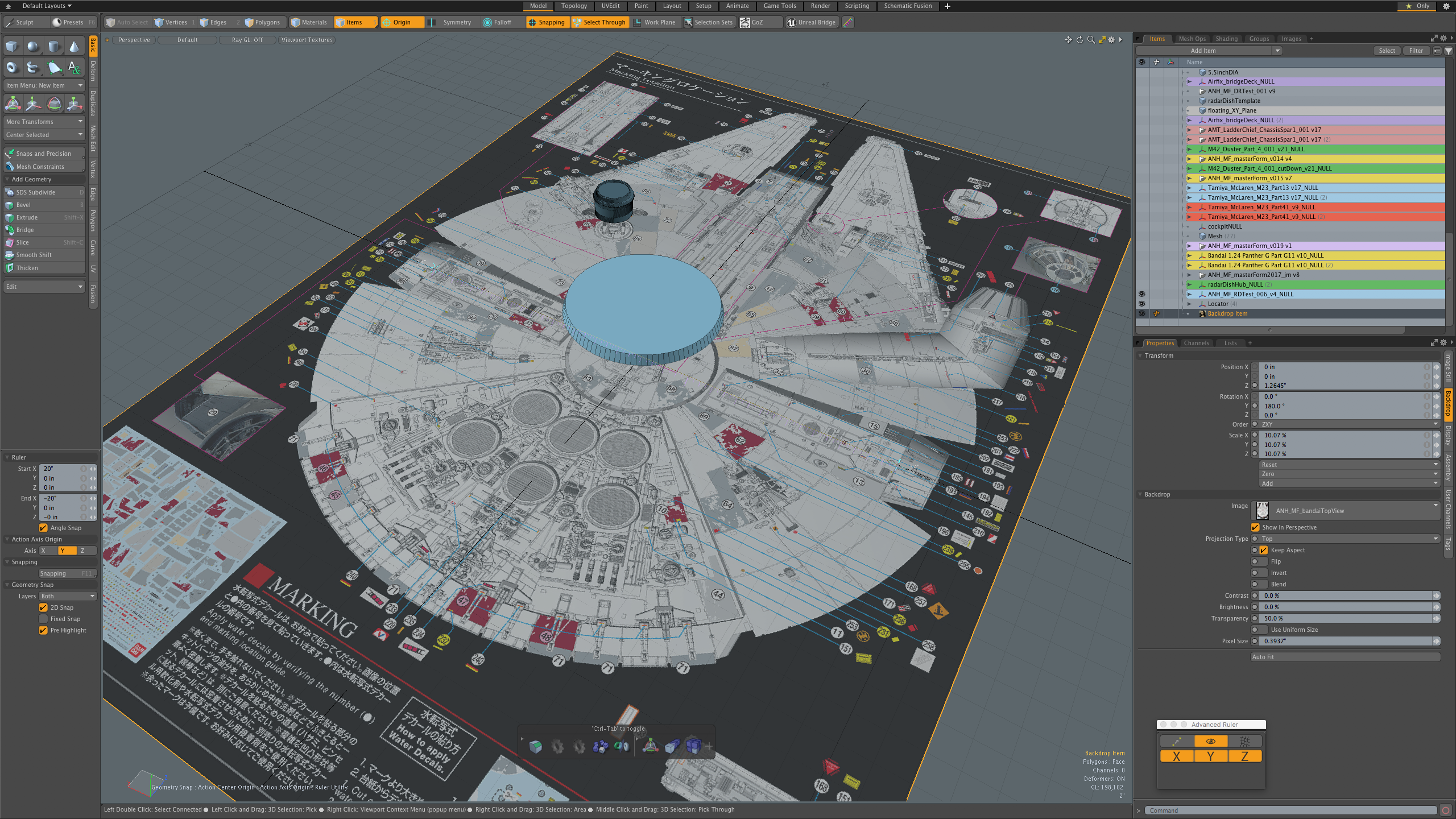This screenshot has height=819, width=1456.
Task: Open the Channels properties tab
Action: point(1196,343)
